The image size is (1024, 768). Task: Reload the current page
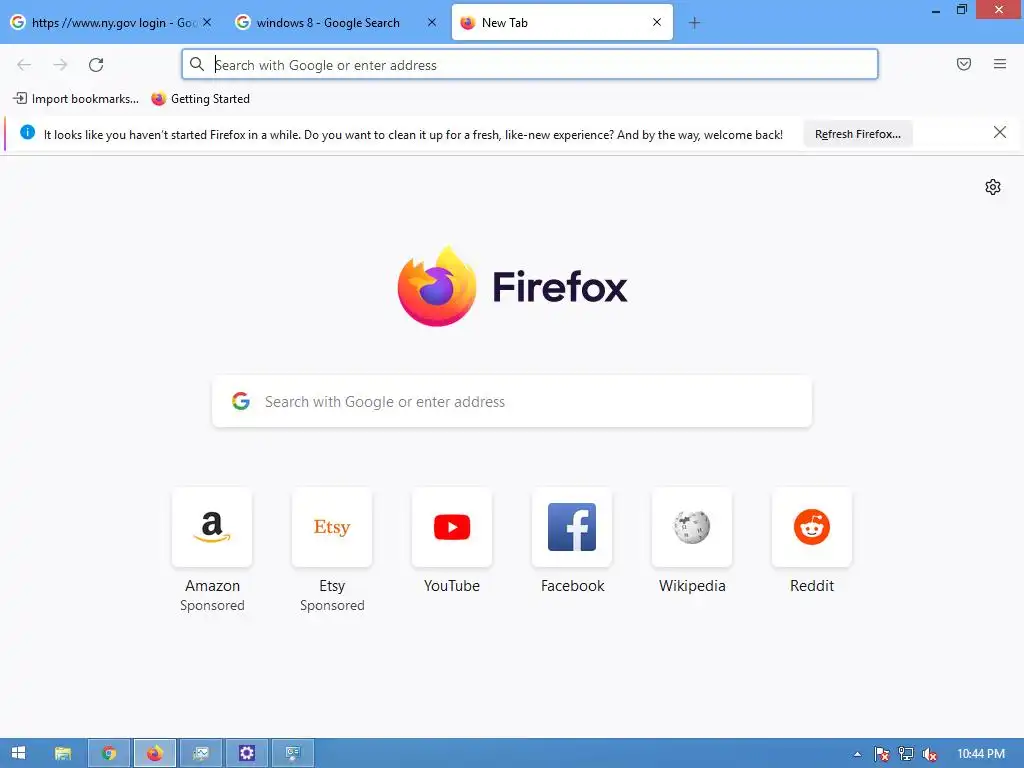coord(96,65)
